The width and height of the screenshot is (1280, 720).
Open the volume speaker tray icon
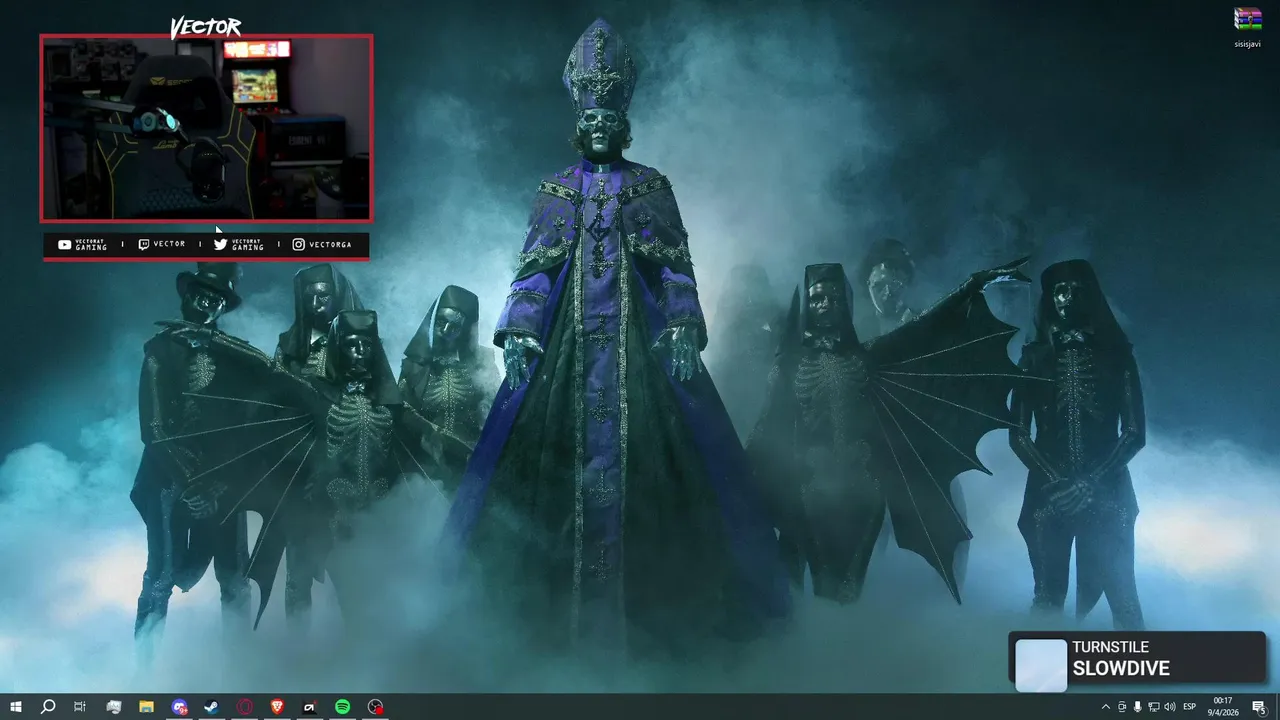tap(1169, 707)
